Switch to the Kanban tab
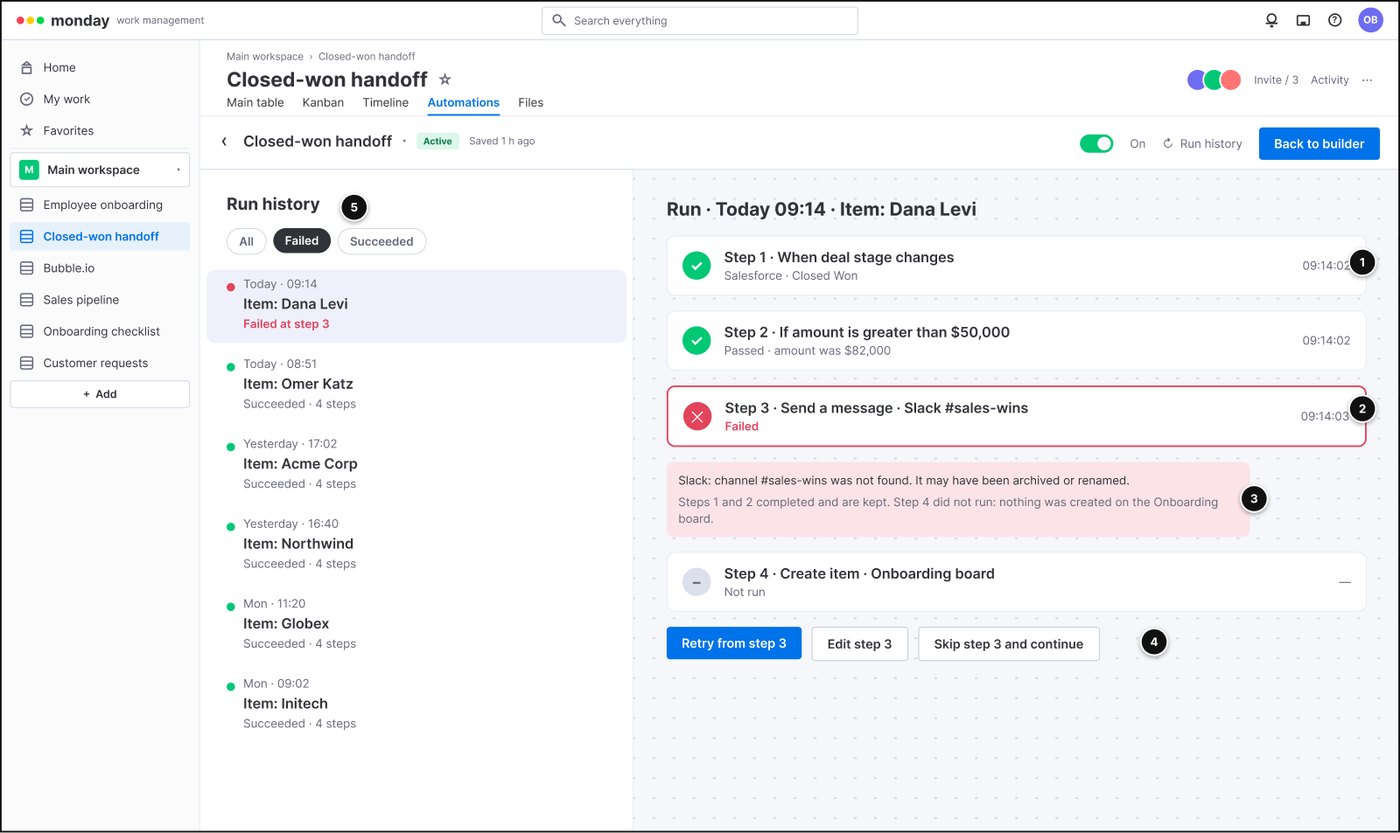 click(323, 102)
